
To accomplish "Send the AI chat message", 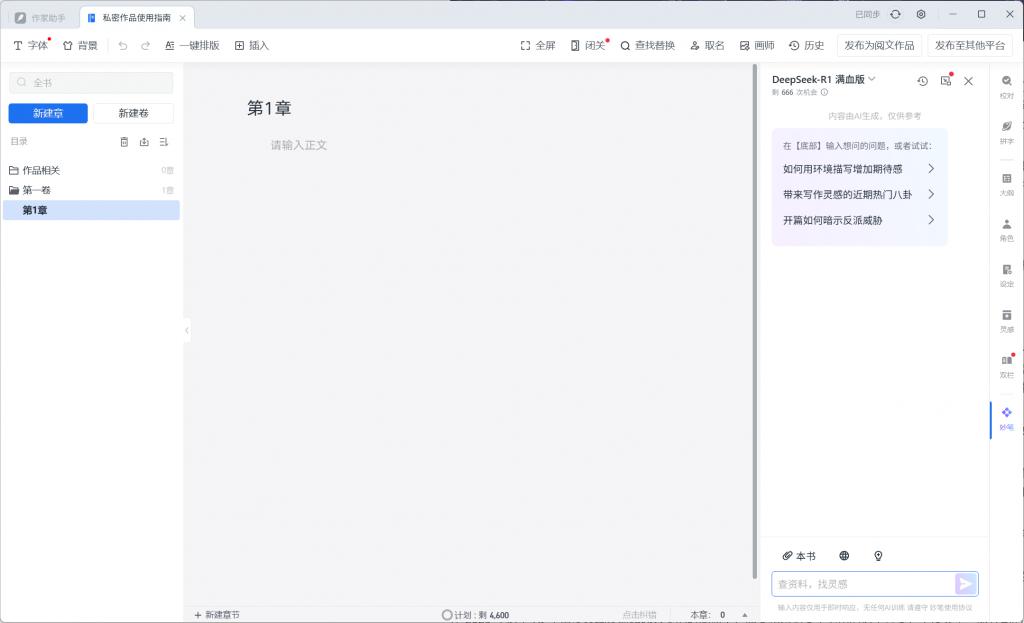I will (x=965, y=584).
